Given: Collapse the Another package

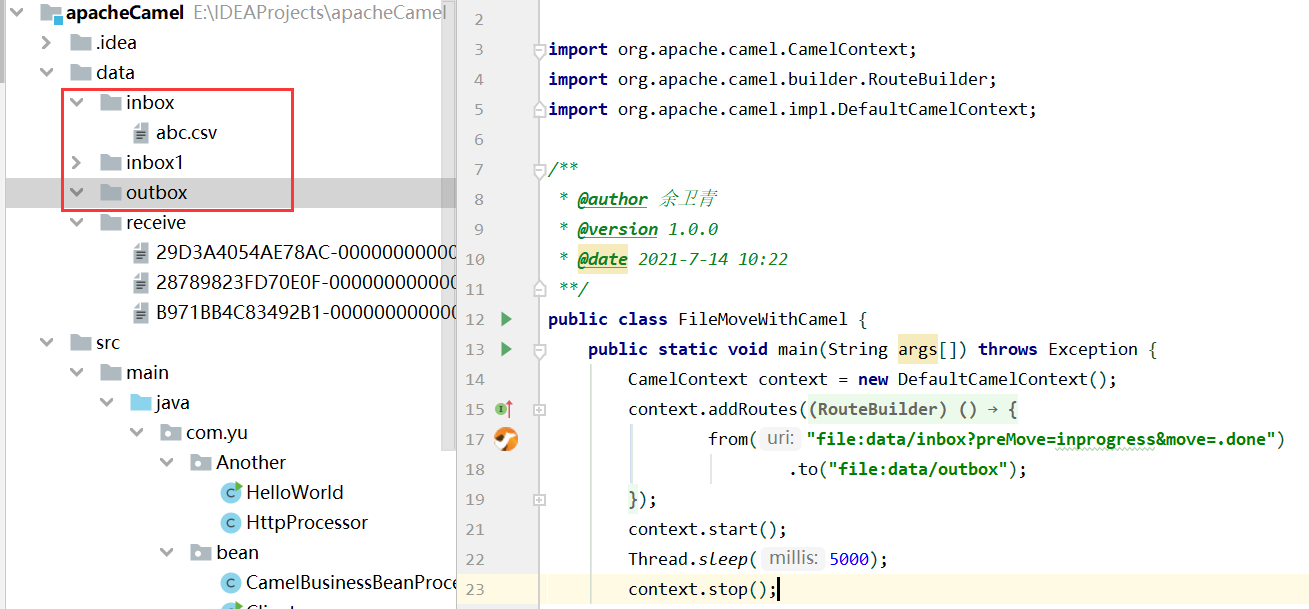Looking at the screenshot, I should (166, 462).
